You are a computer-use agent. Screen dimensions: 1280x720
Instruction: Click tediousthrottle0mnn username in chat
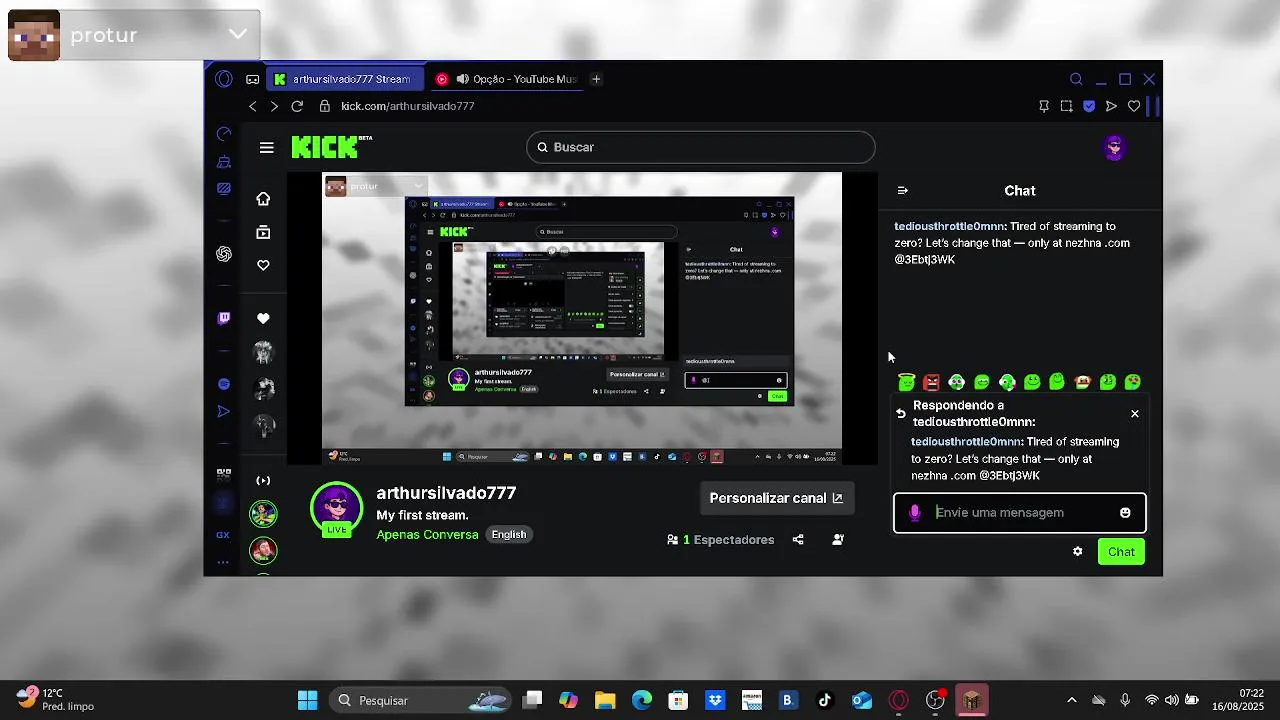[949, 227]
